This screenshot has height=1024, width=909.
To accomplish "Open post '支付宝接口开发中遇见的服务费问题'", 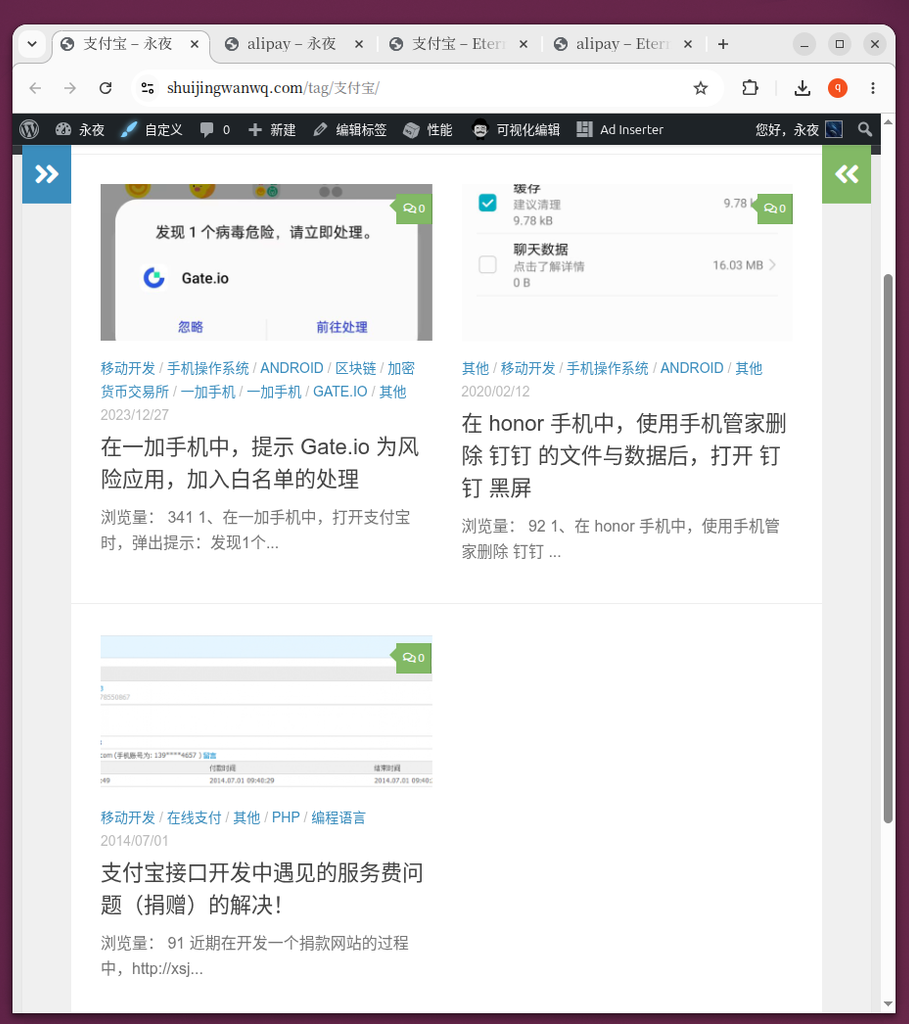I will [x=262, y=889].
